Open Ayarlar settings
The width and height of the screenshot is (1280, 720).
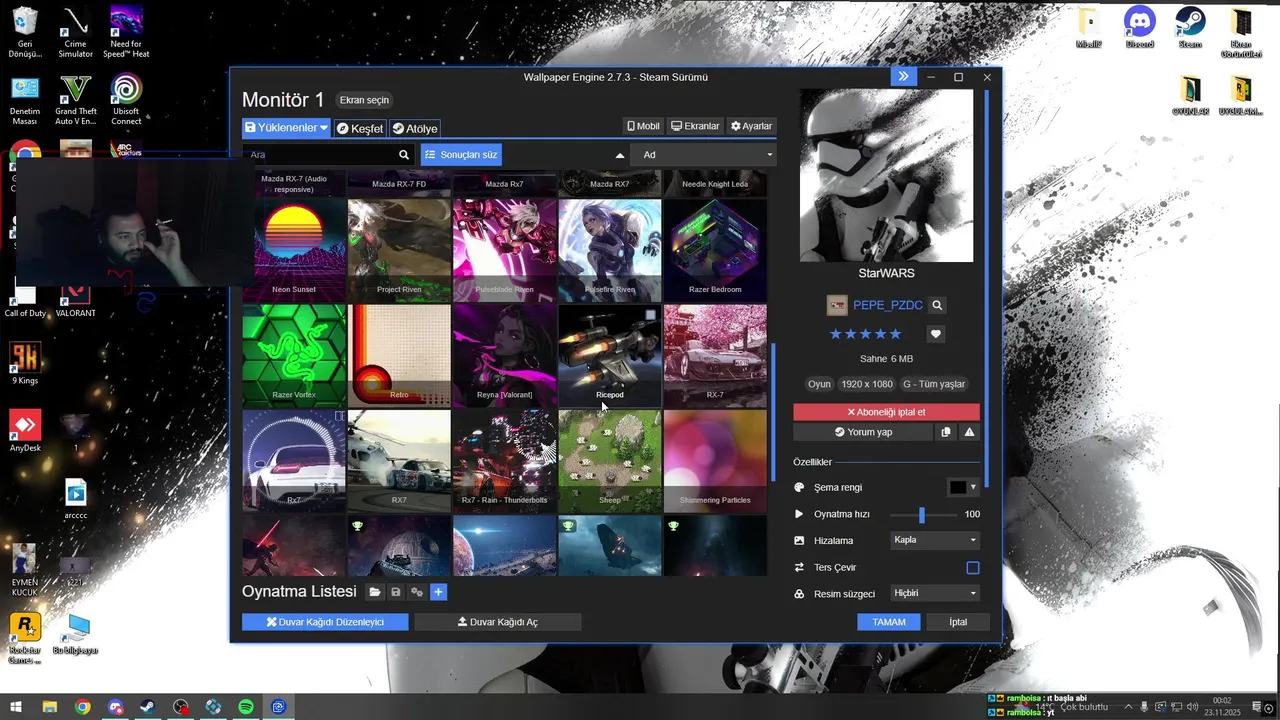(751, 126)
